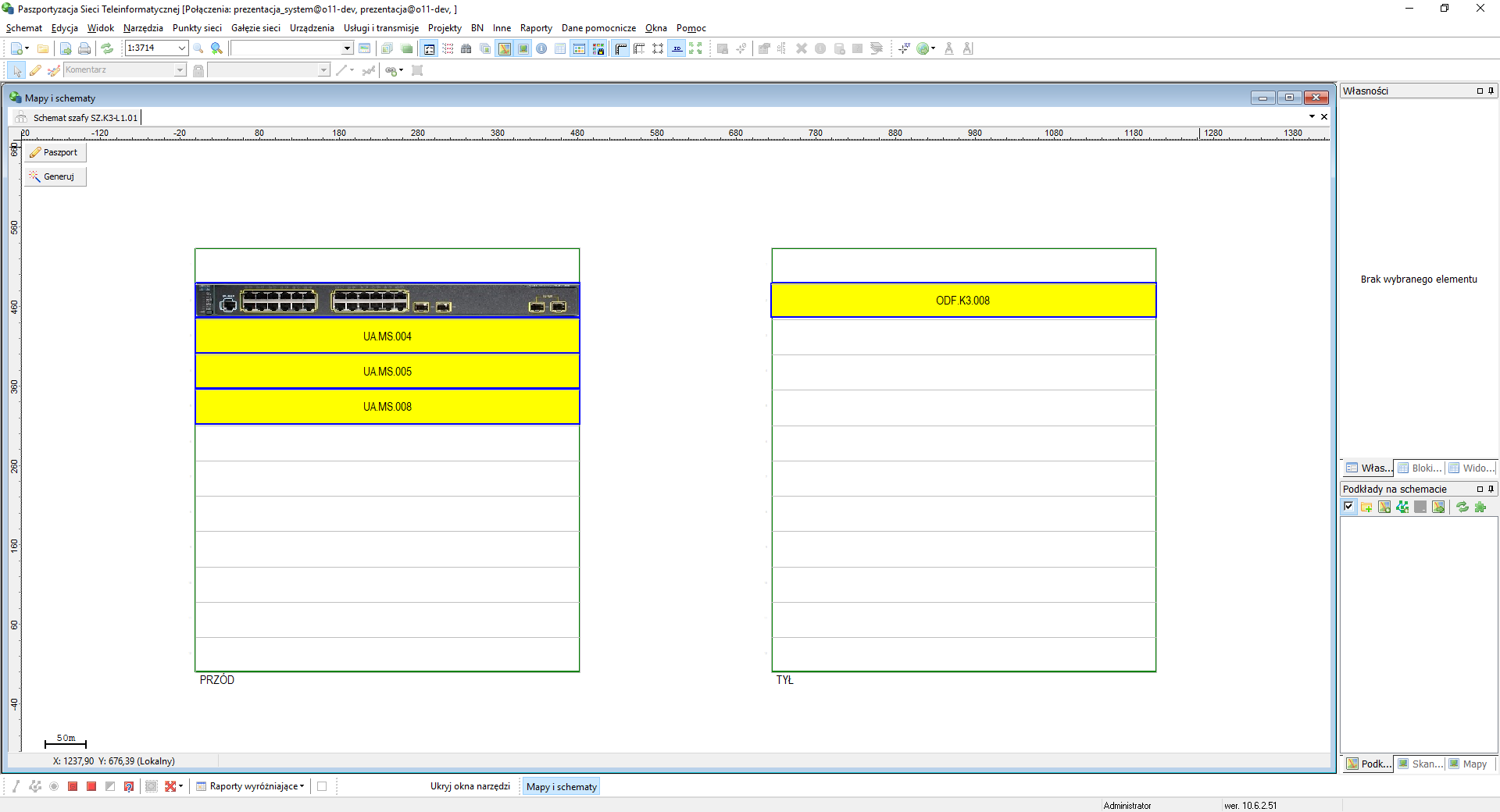Toggle the map overlay button in toolbar

point(505,48)
